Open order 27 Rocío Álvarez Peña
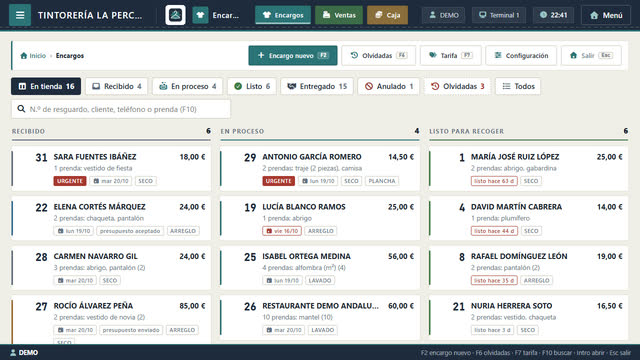The image size is (640, 360). 111,320
